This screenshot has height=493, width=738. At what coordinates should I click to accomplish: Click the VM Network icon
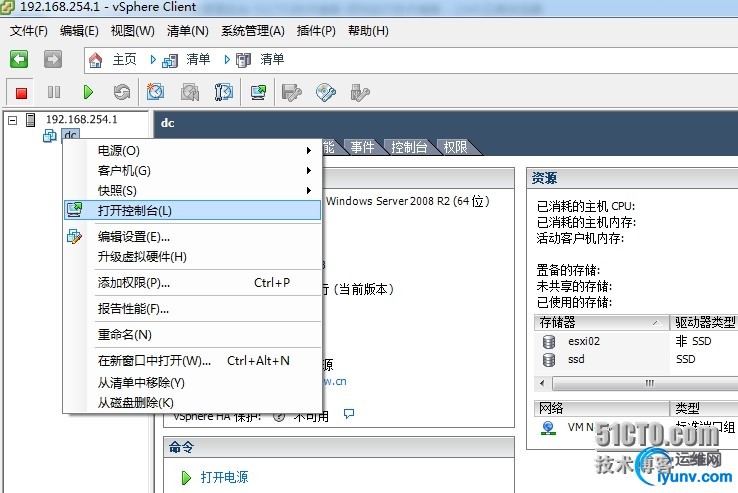pyautogui.click(x=548, y=428)
